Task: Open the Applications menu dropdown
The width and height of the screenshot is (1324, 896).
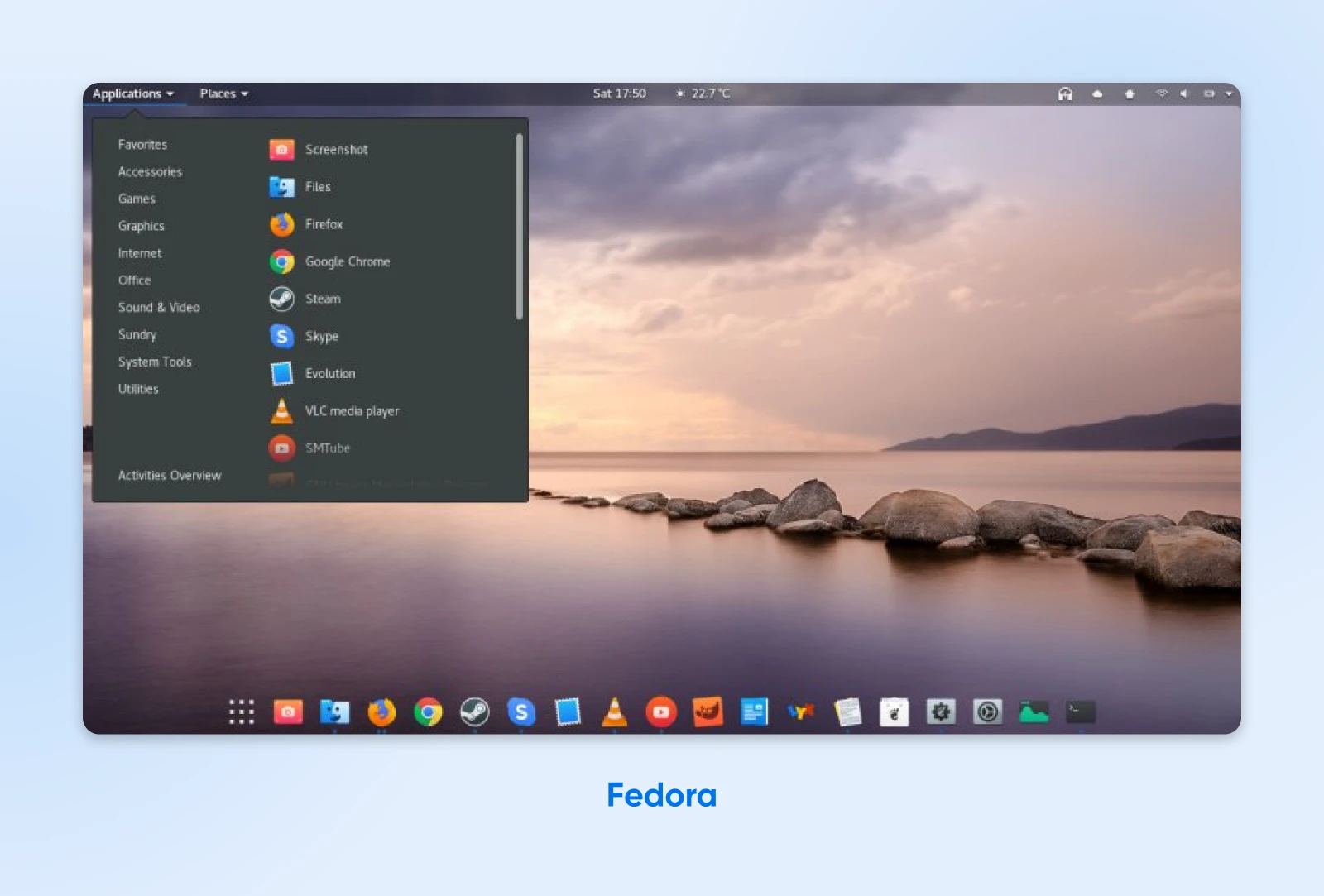Action: click(133, 93)
